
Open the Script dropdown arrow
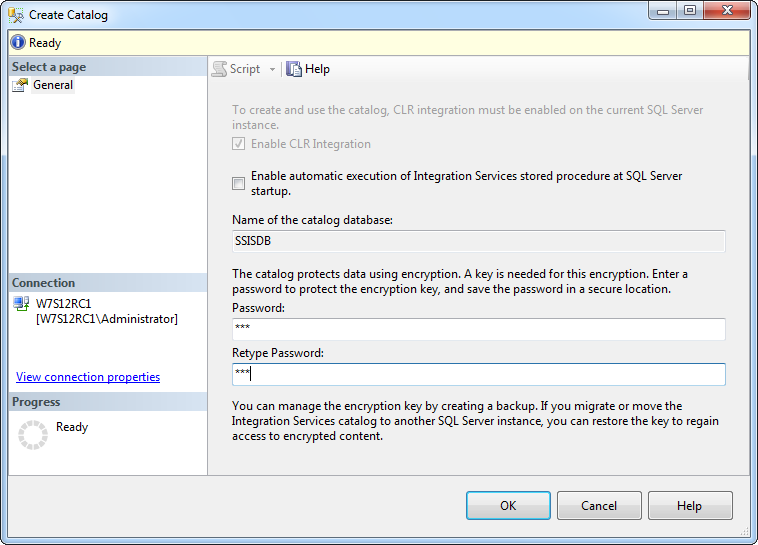coord(272,70)
